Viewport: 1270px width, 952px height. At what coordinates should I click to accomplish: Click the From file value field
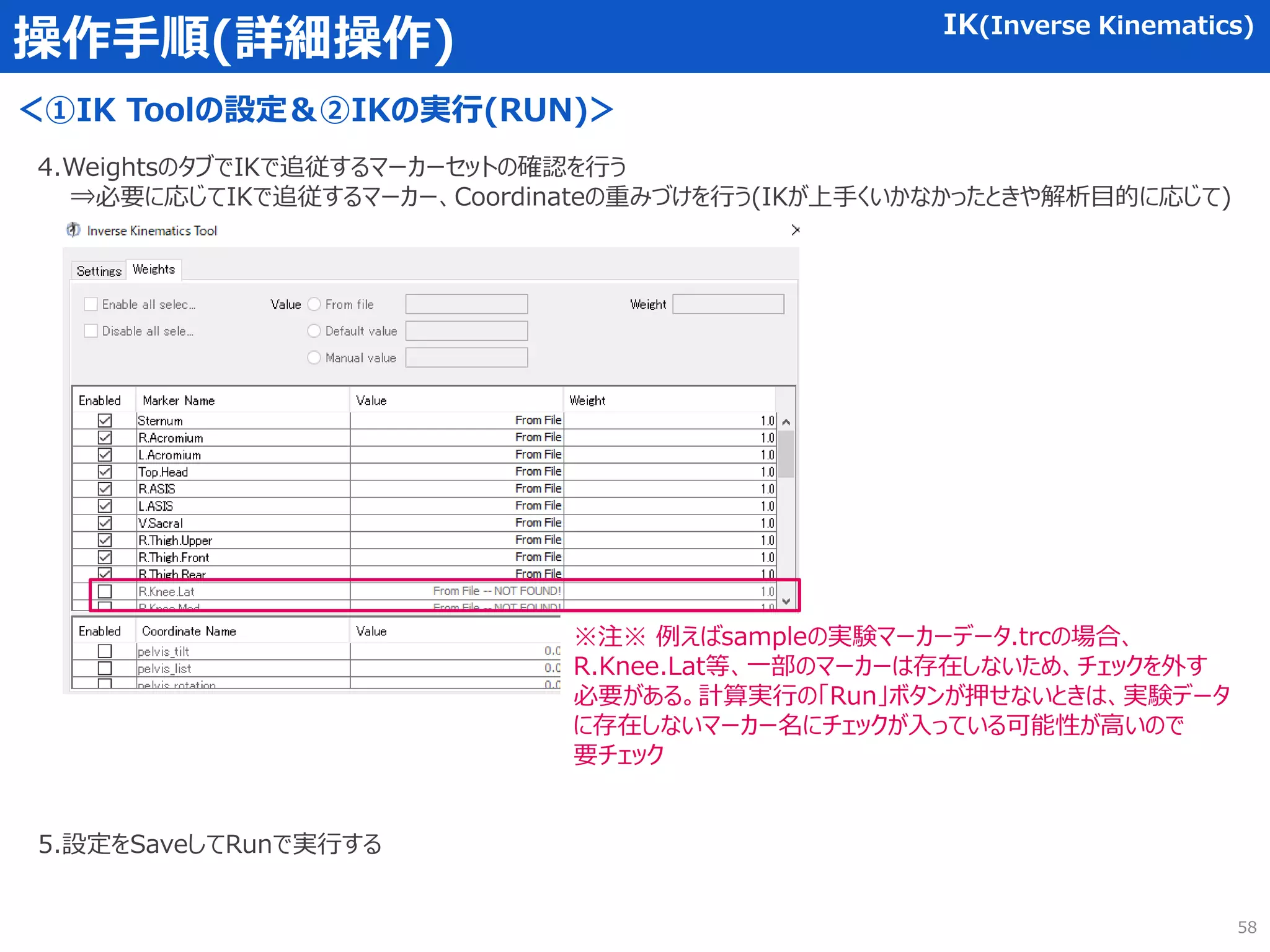pos(466,304)
